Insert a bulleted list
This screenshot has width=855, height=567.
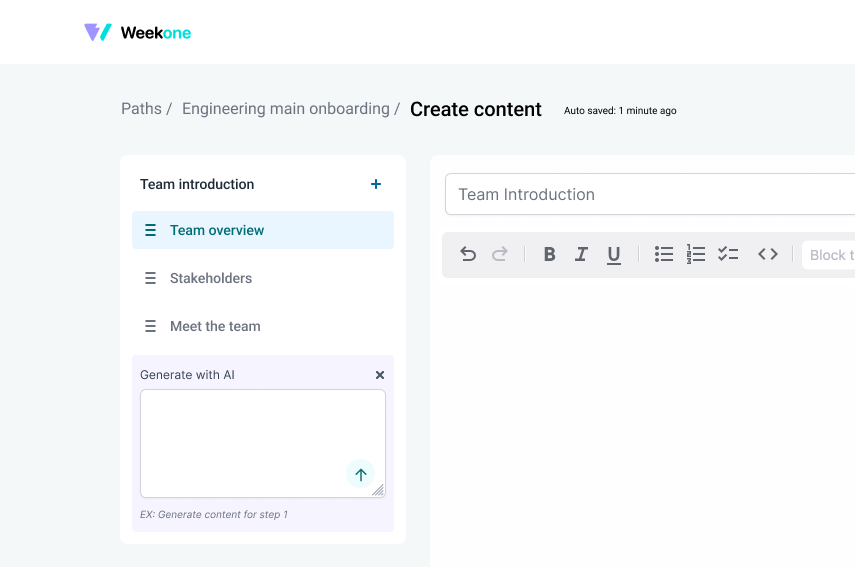[x=664, y=254]
